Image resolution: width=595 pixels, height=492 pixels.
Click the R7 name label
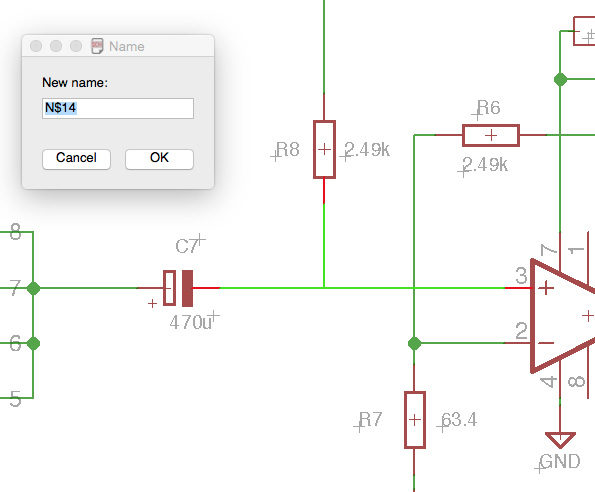(x=370, y=420)
